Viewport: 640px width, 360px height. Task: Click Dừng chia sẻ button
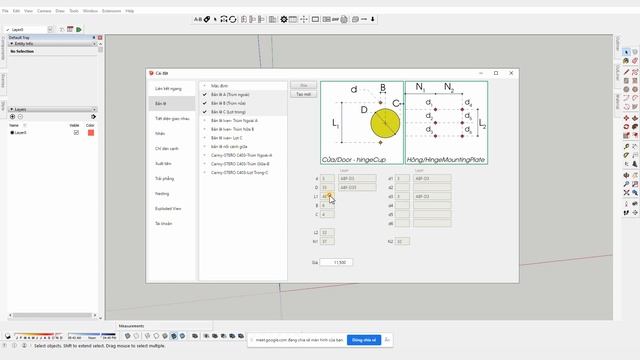[x=364, y=340]
